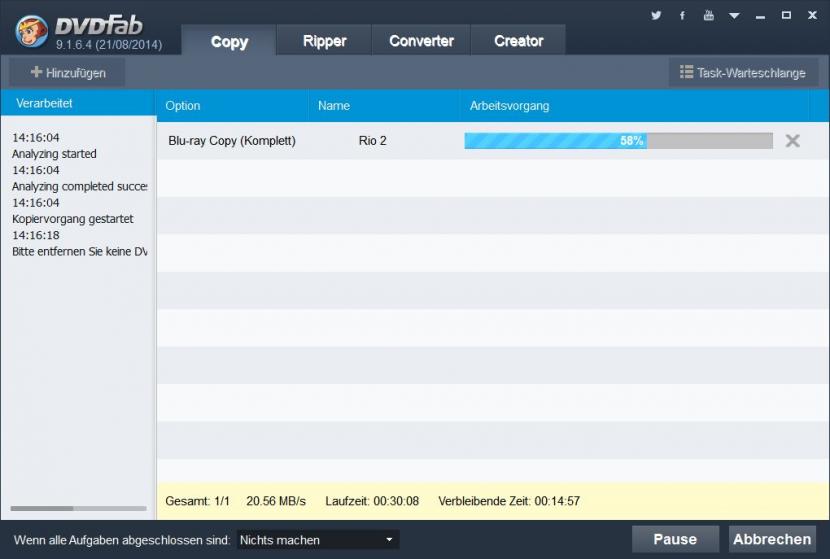The height and width of the screenshot is (559, 830).
Task: Open the Converter tab
Action: click(421, 41)
